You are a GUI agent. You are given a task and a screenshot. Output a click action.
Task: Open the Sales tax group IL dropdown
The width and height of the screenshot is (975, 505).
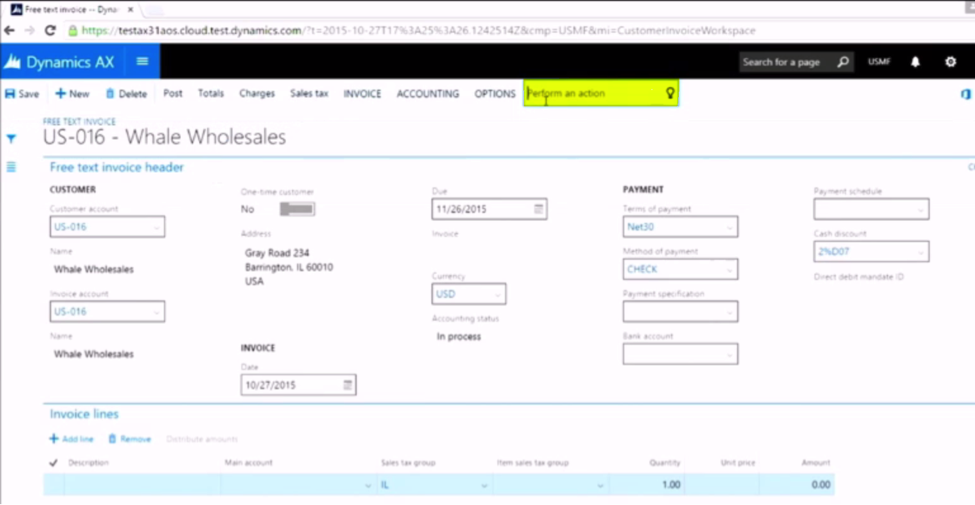click(x=484, y=485)
